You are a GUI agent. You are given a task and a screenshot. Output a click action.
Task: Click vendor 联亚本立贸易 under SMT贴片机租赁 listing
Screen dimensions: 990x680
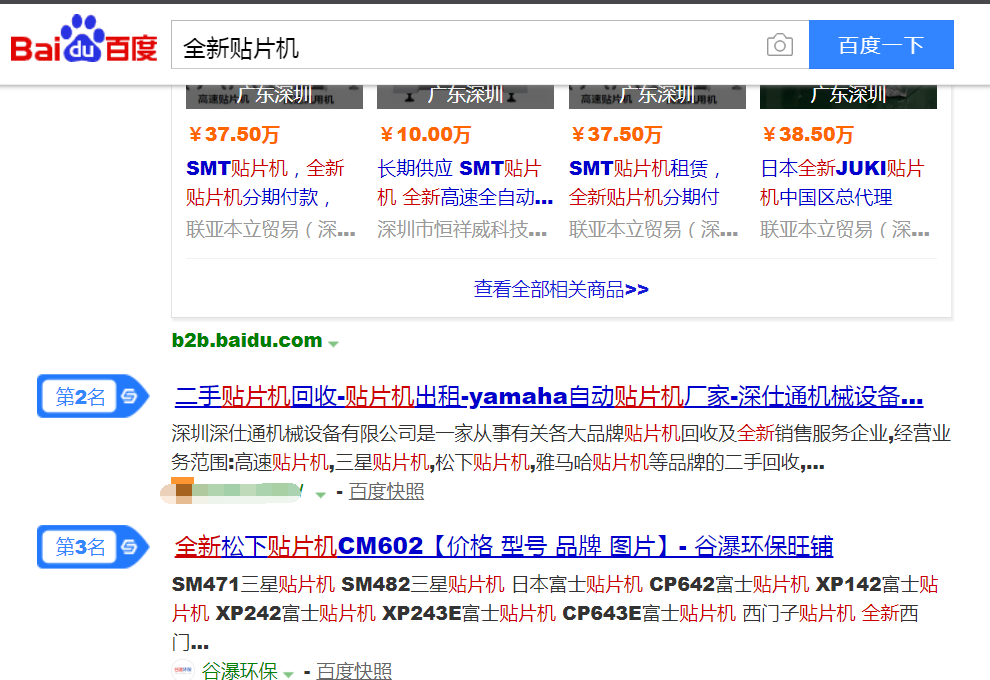[653, 230]
